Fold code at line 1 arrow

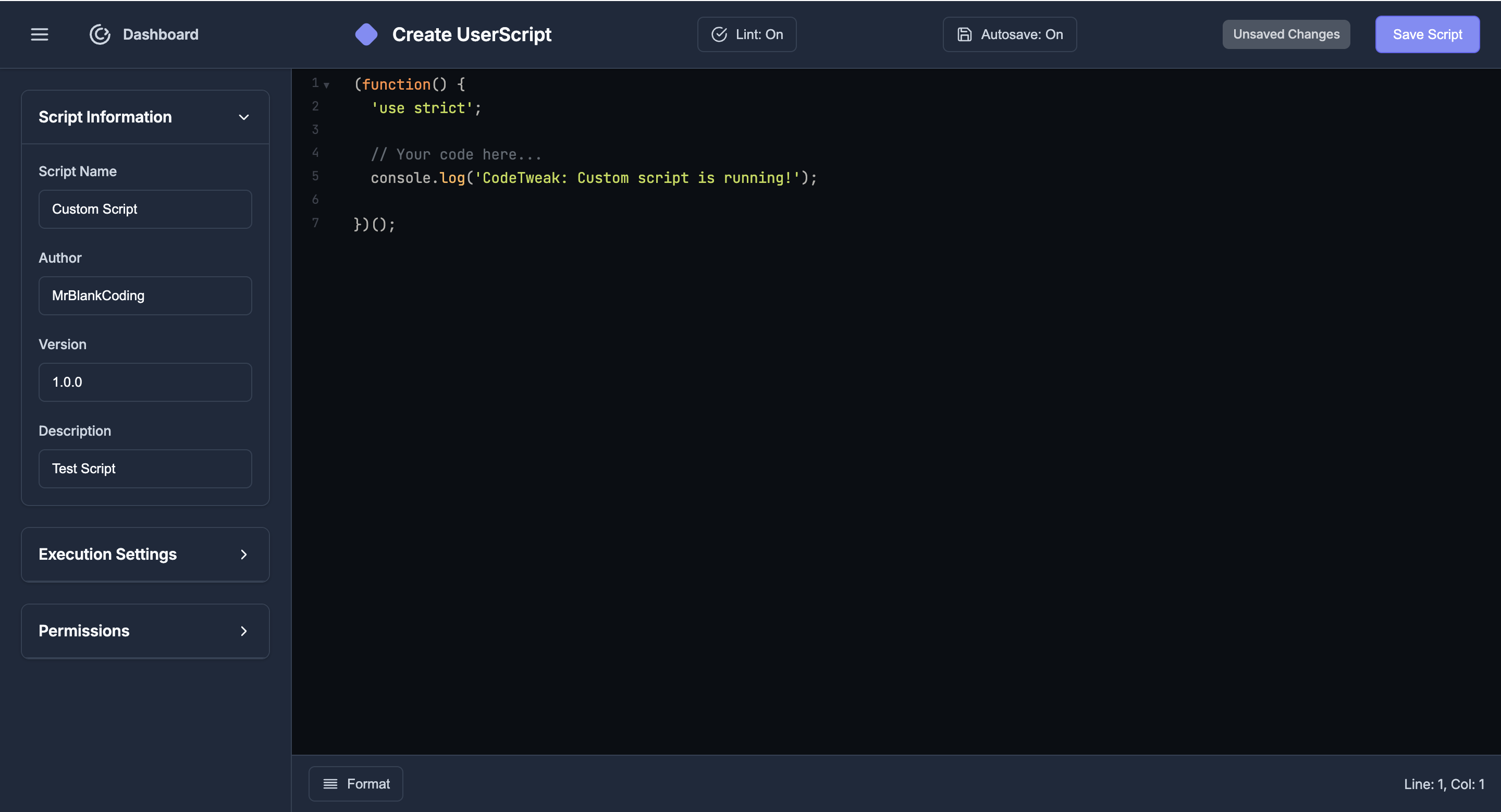click(327, 85)
